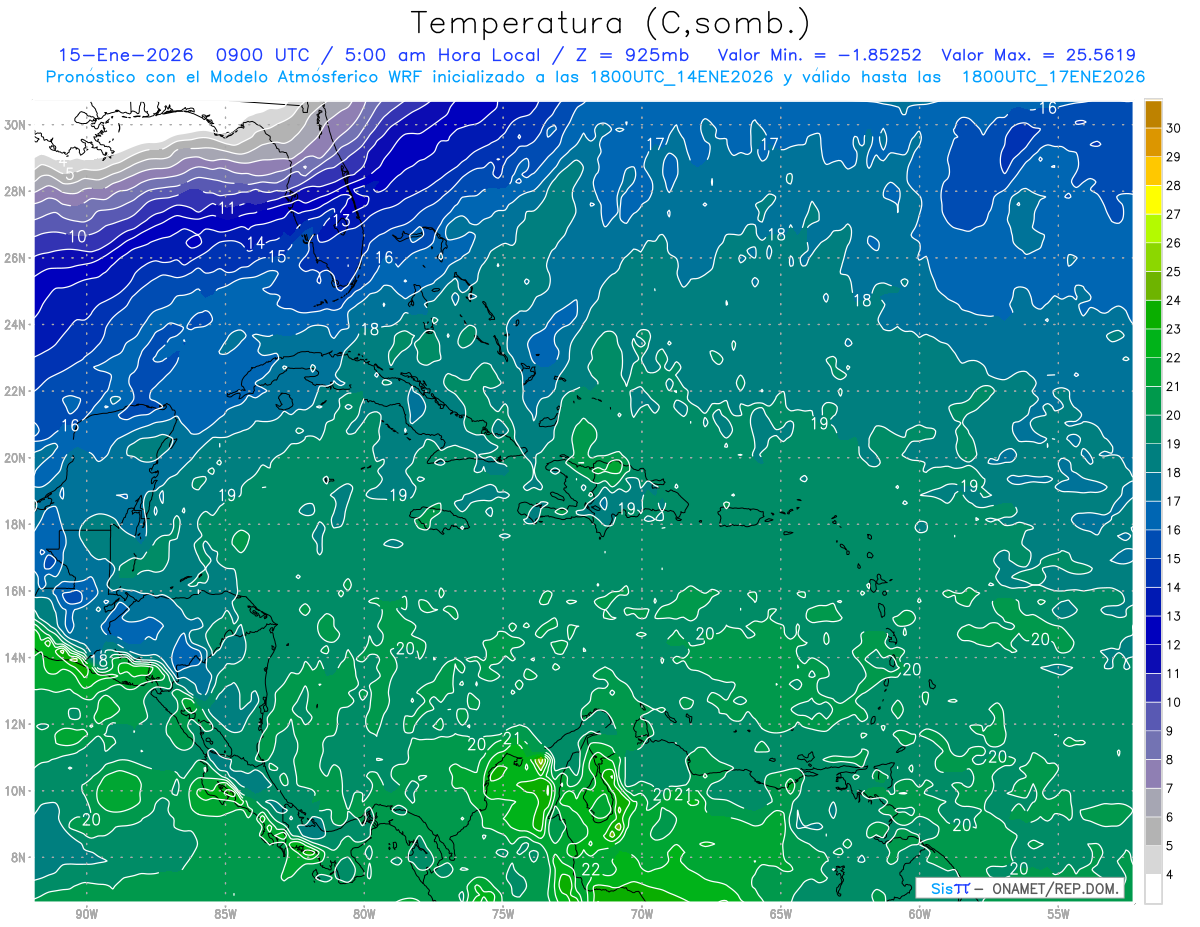Click the "80W" longitude axis label

(364, 913)
